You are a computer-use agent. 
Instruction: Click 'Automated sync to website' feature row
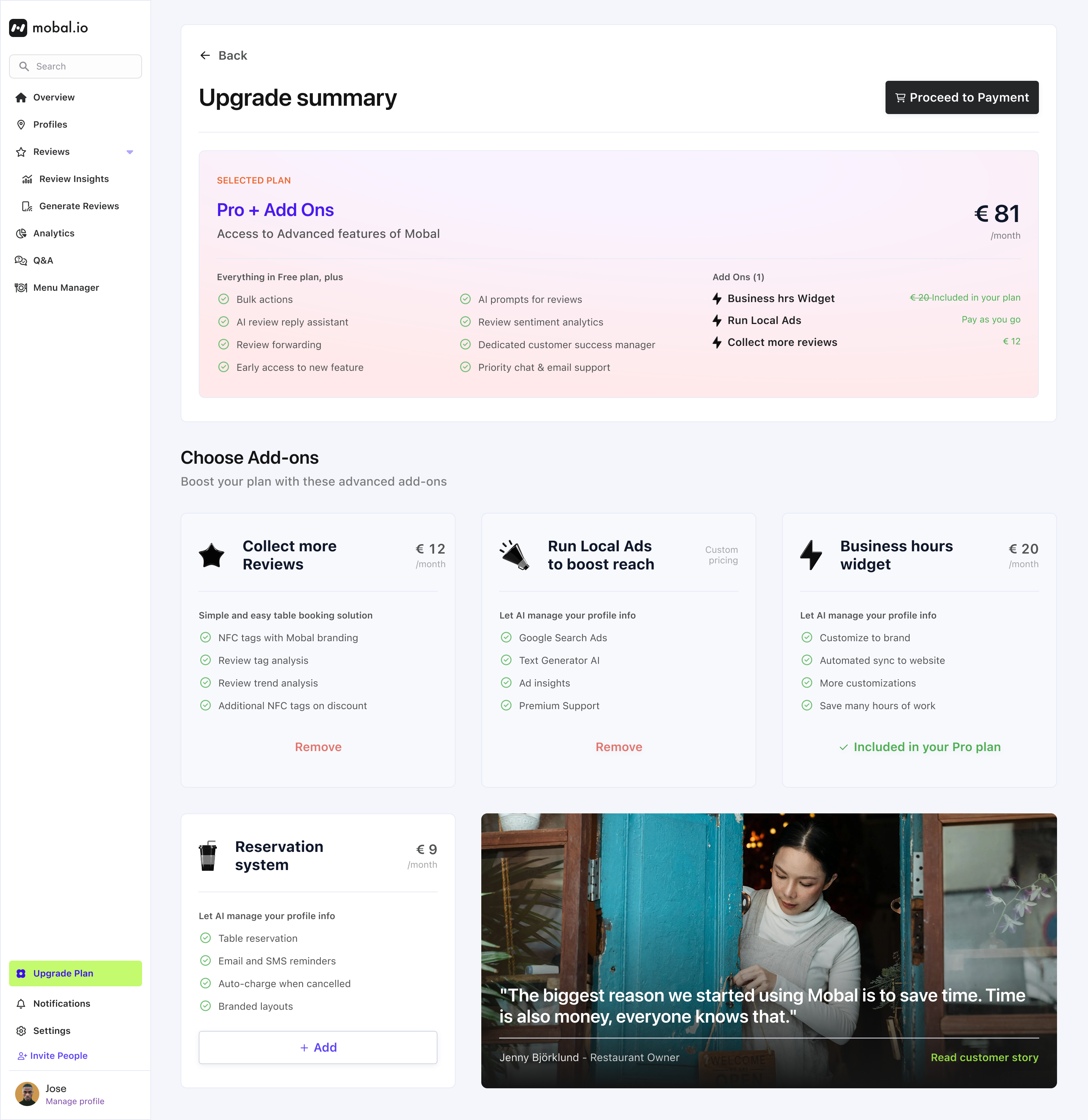[x=872, y=660]
